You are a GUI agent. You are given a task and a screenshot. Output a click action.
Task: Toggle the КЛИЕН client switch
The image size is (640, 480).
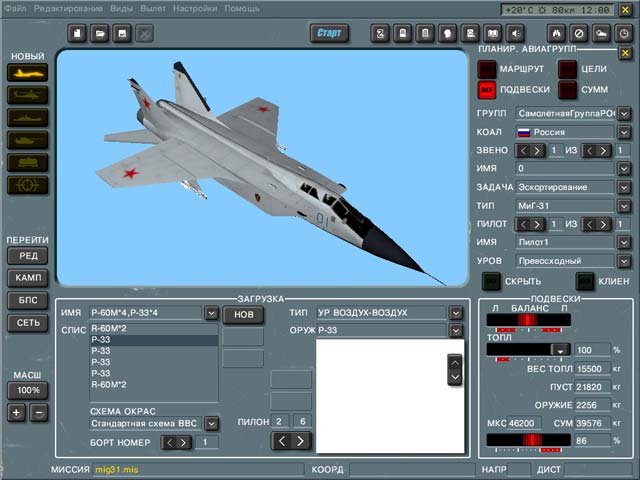point(584,281)
